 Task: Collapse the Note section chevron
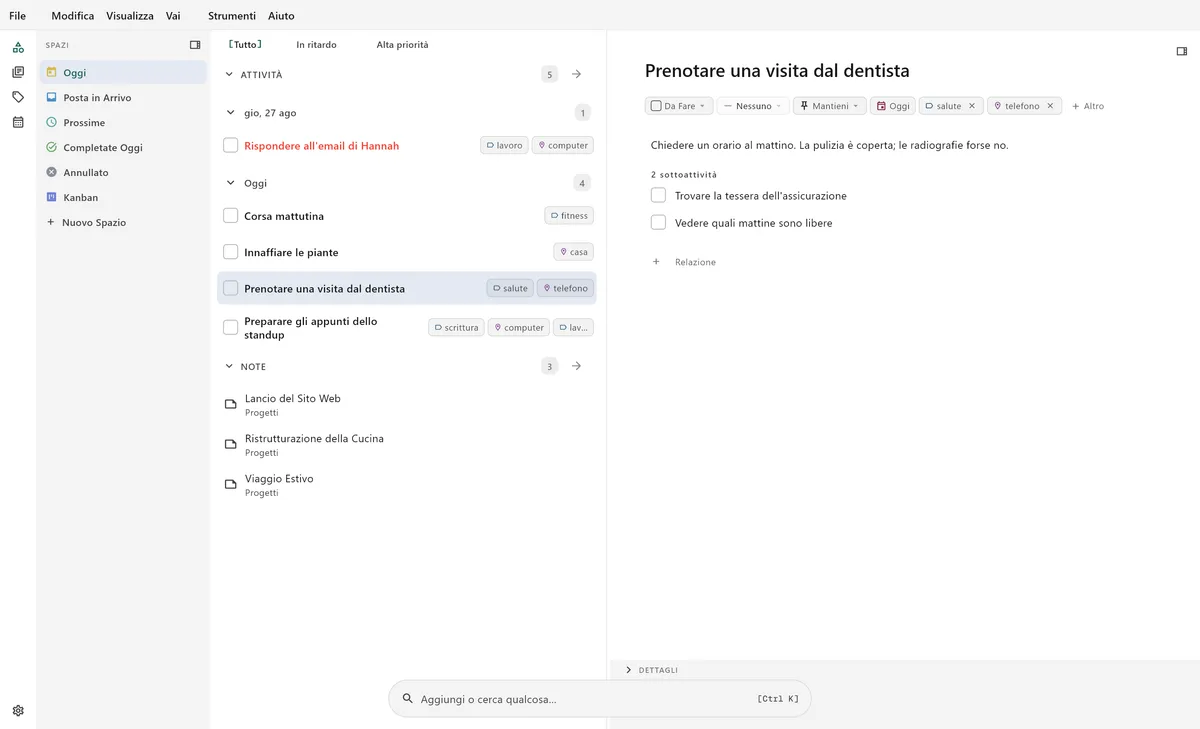(229, 366)
